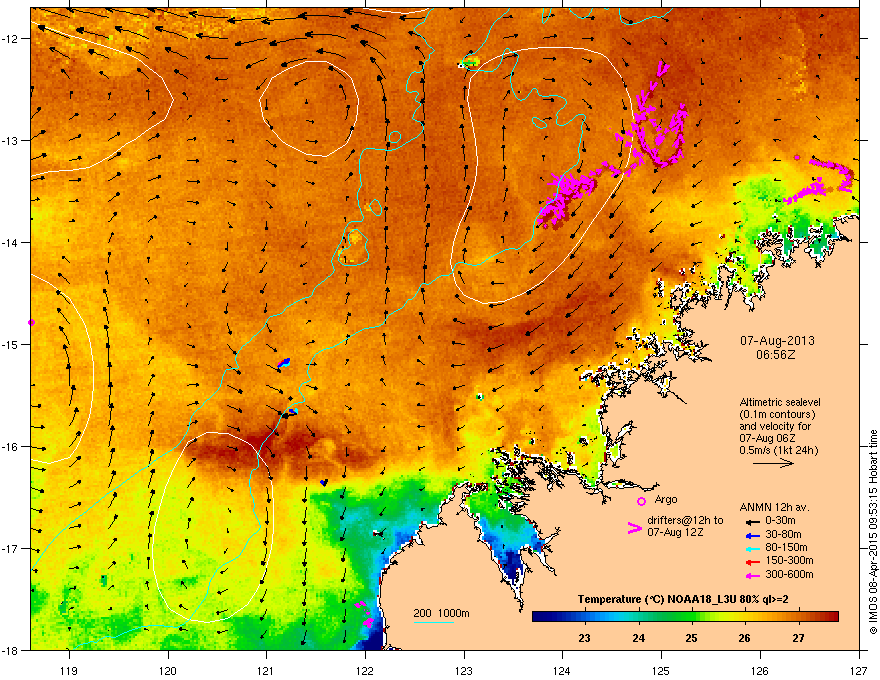Viewport: 880px width, 680px height.
Task: Click the 0.5m/s velocity scale arrow
Action: tap(773, 463)
